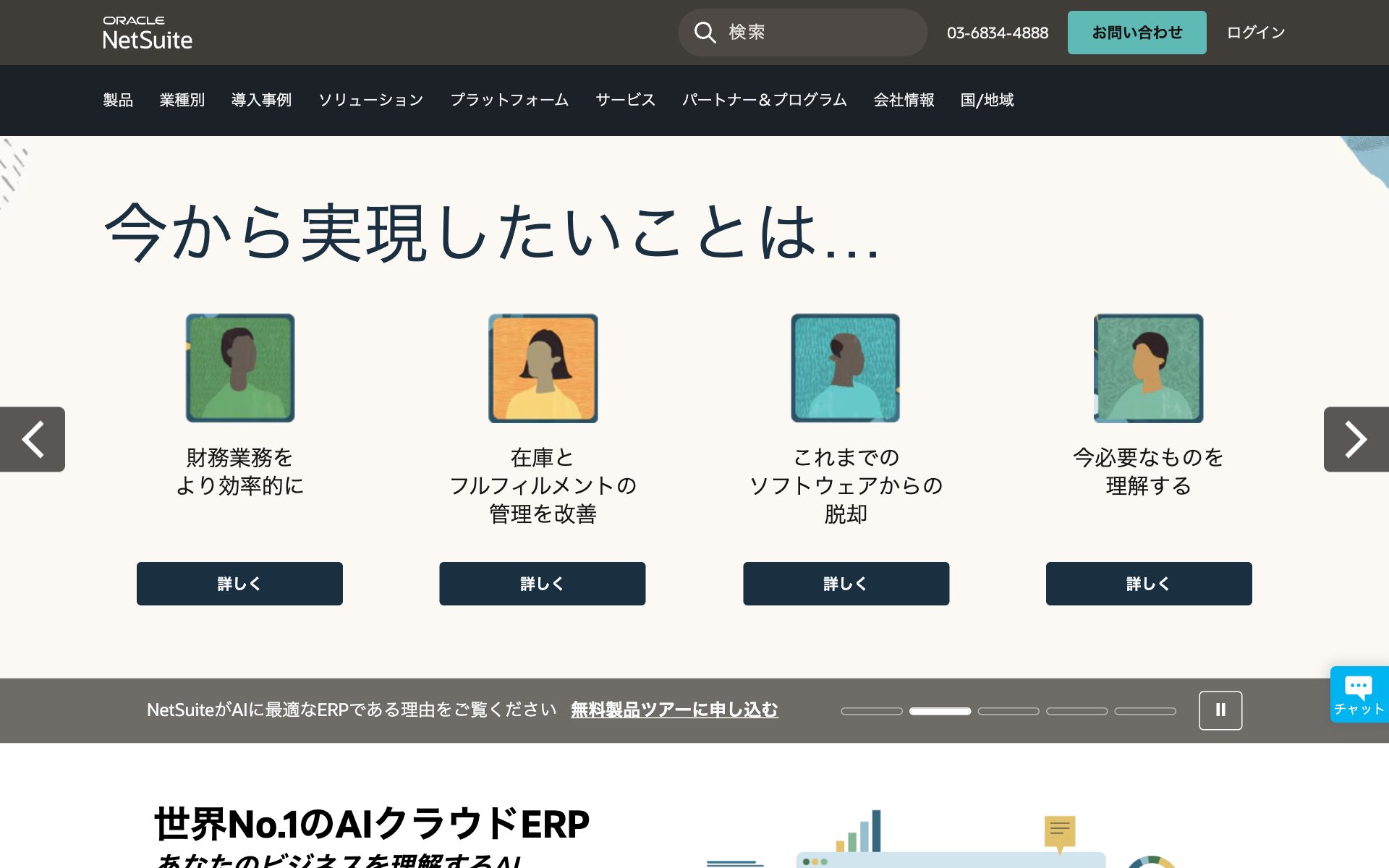This screenshot has width=1389, height=868.
Task: Click the Oracle NetSuite logo
Action: coord(148,33)
